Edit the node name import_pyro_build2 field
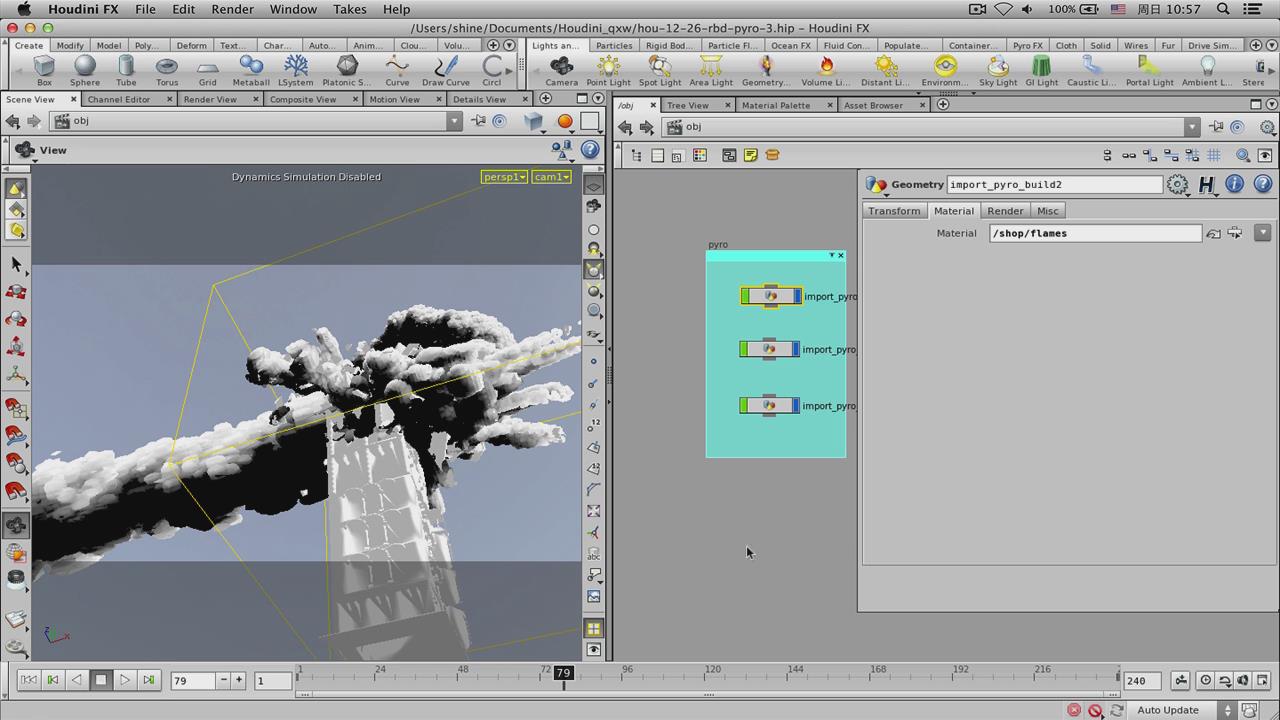Viewport: 1280px width, 720px height. pos(1054,184)
